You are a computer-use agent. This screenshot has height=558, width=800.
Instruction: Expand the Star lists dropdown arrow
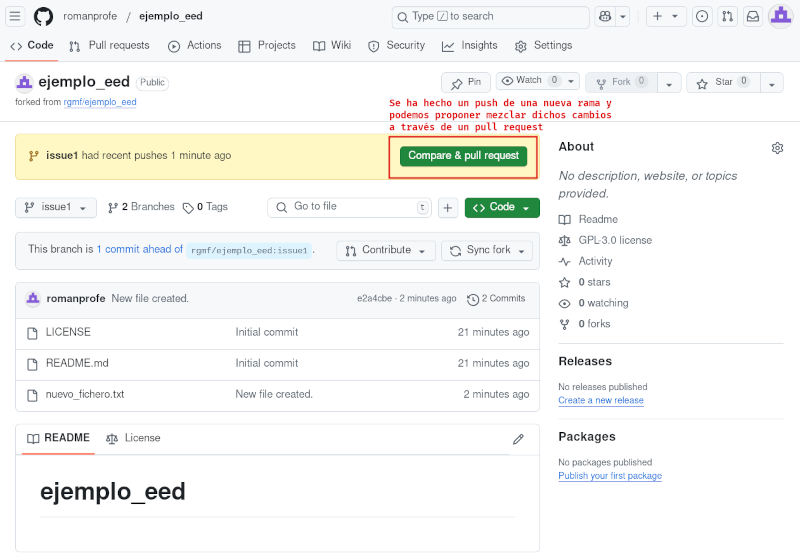772,83
